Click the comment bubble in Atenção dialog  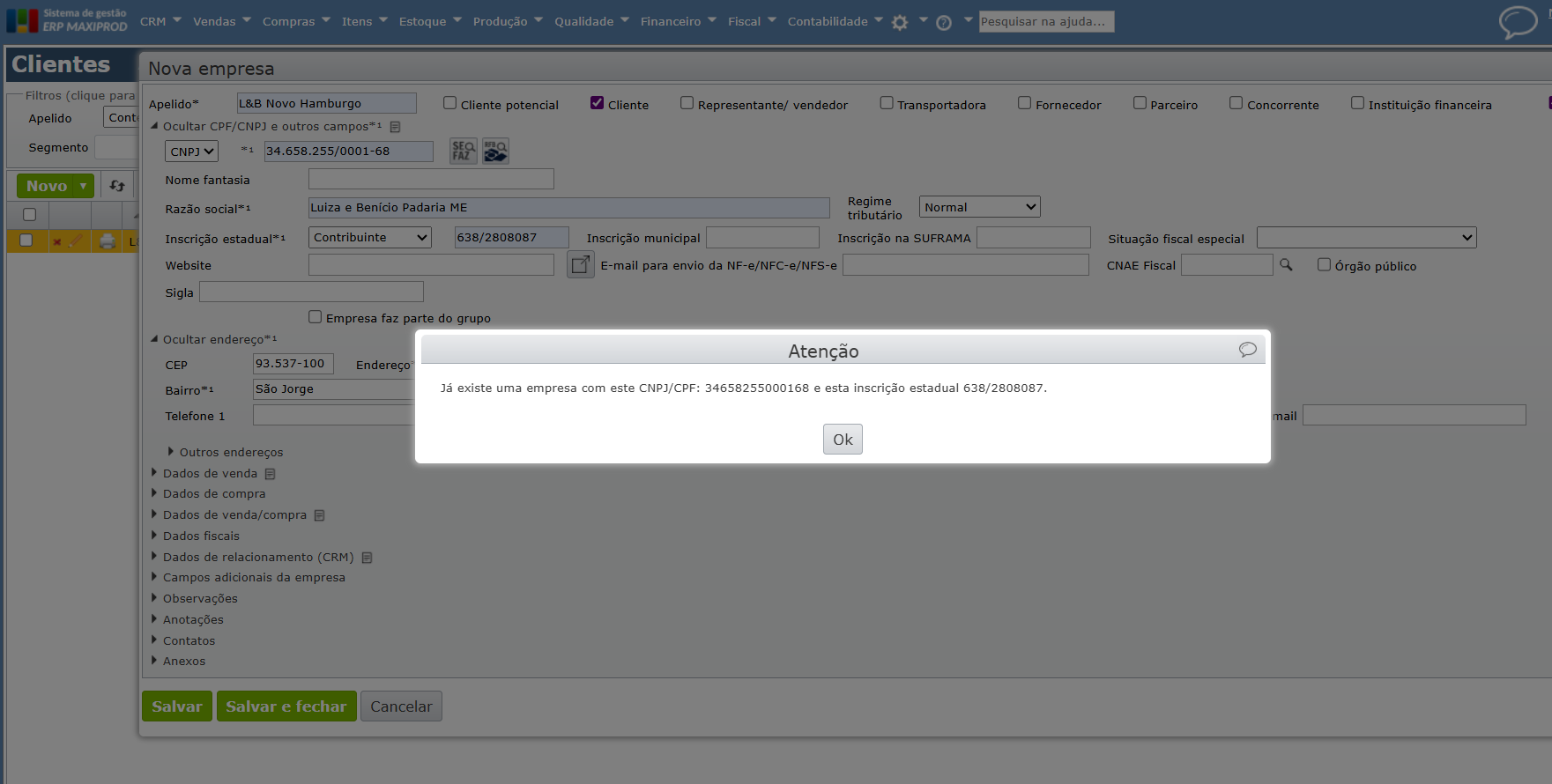pos(1248,350)
